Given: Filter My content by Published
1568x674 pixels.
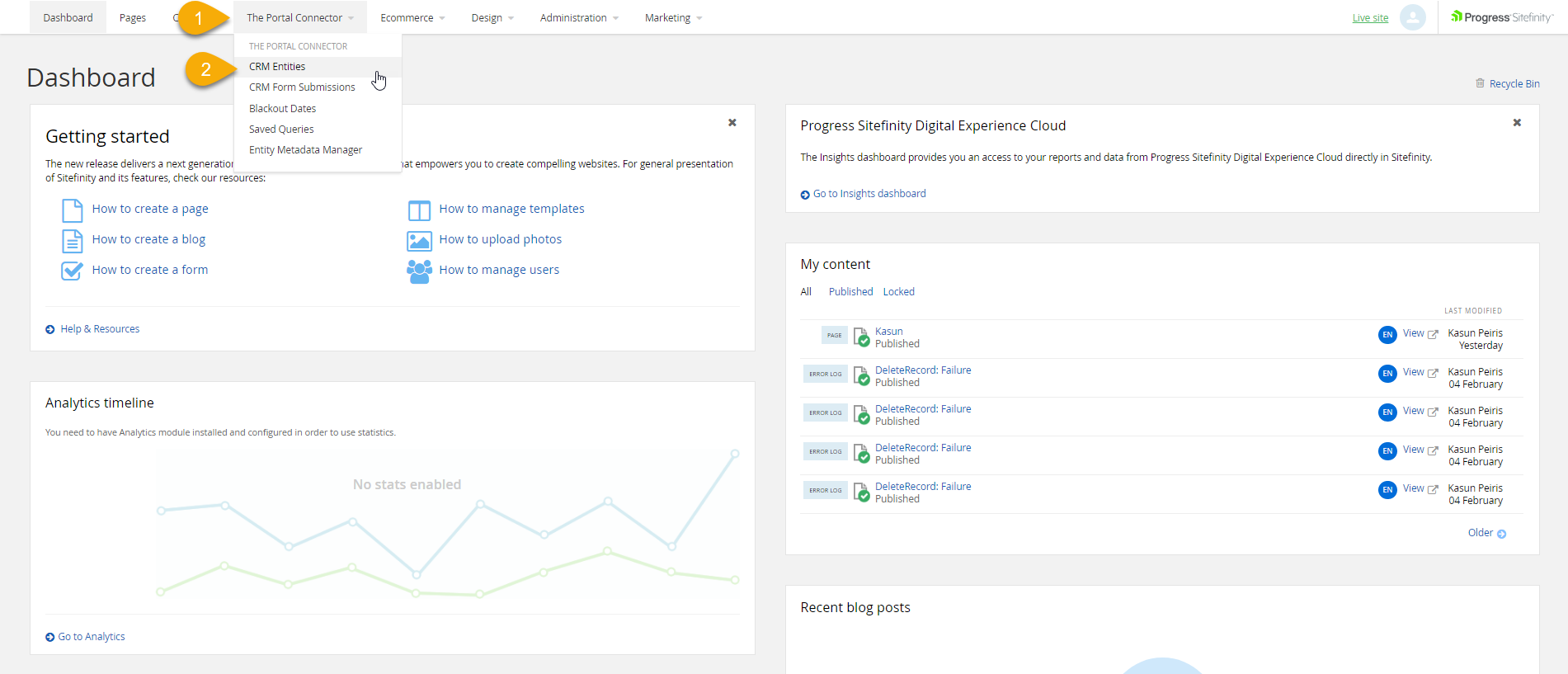Looking at the screenshot, I should (850, 292).
